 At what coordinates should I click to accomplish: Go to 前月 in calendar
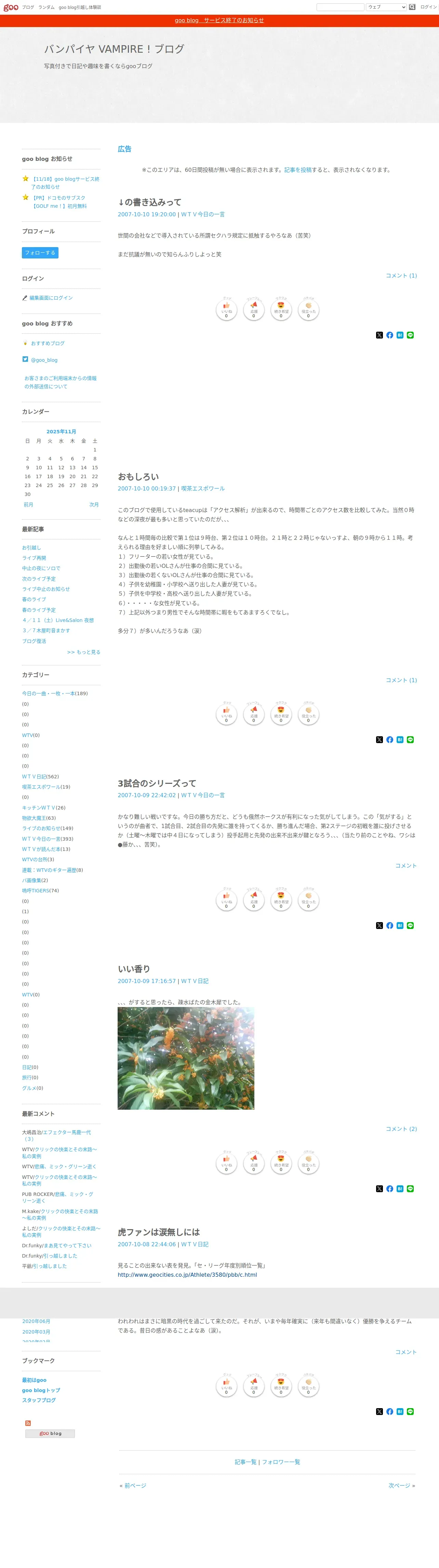tap(29, 505)
